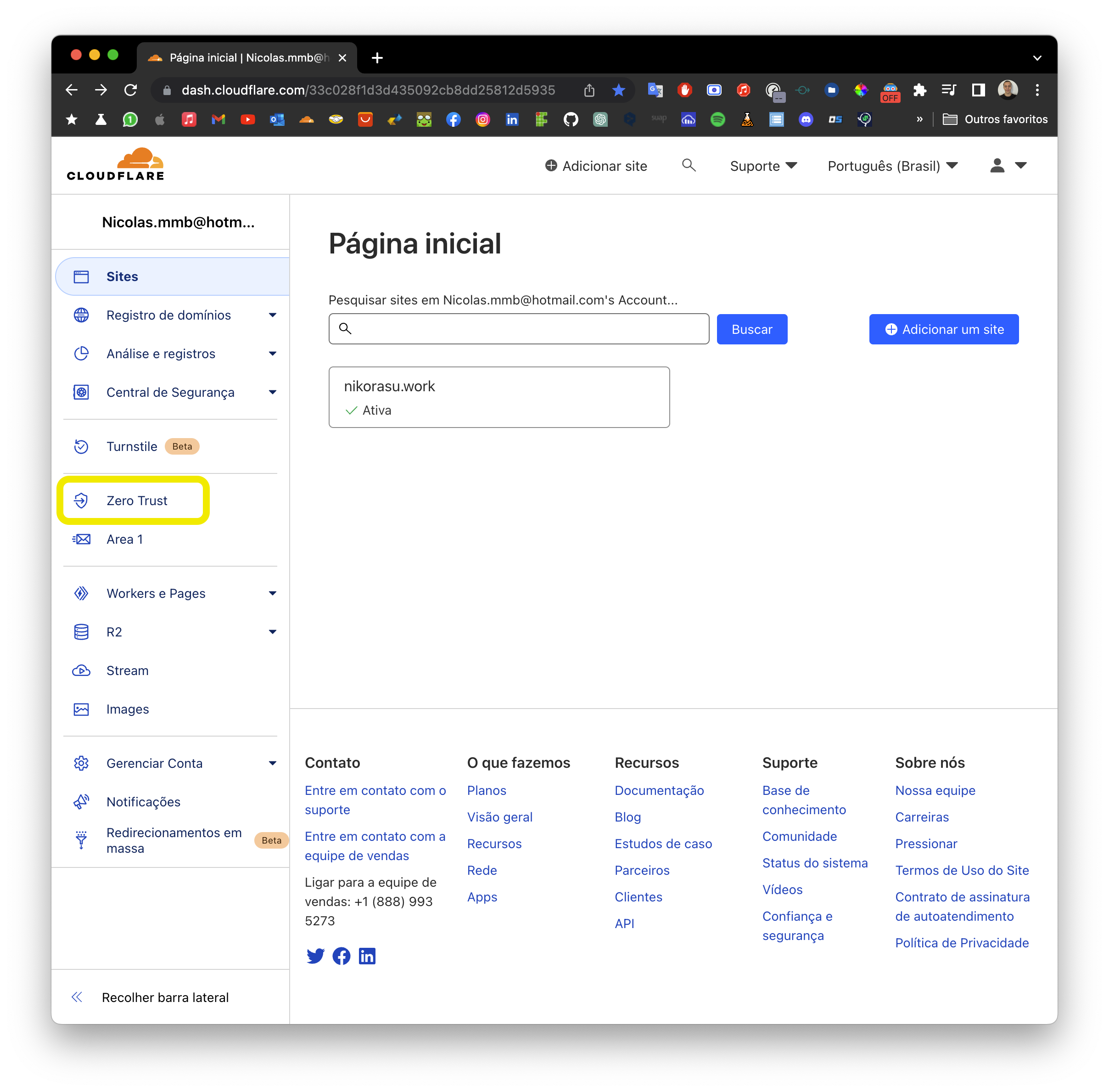Open the Planos link
Image resolution: width=1109 pixels, height=1092 pixels.
click(x=486, y=790)
